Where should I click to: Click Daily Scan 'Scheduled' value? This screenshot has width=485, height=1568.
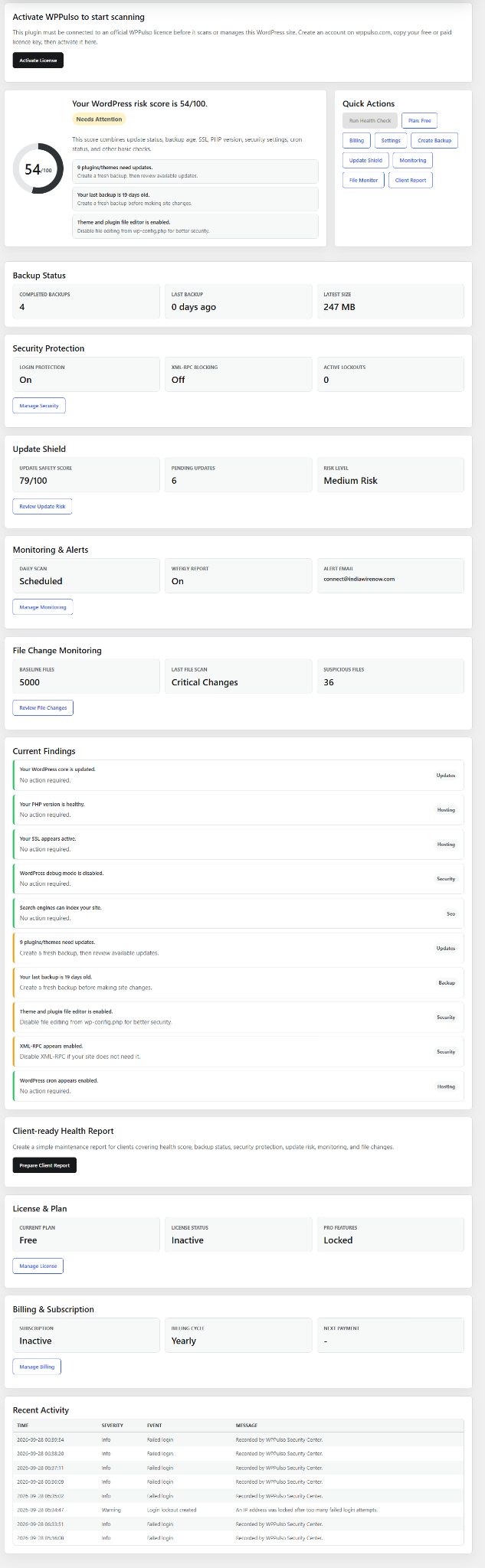point(41,581)
